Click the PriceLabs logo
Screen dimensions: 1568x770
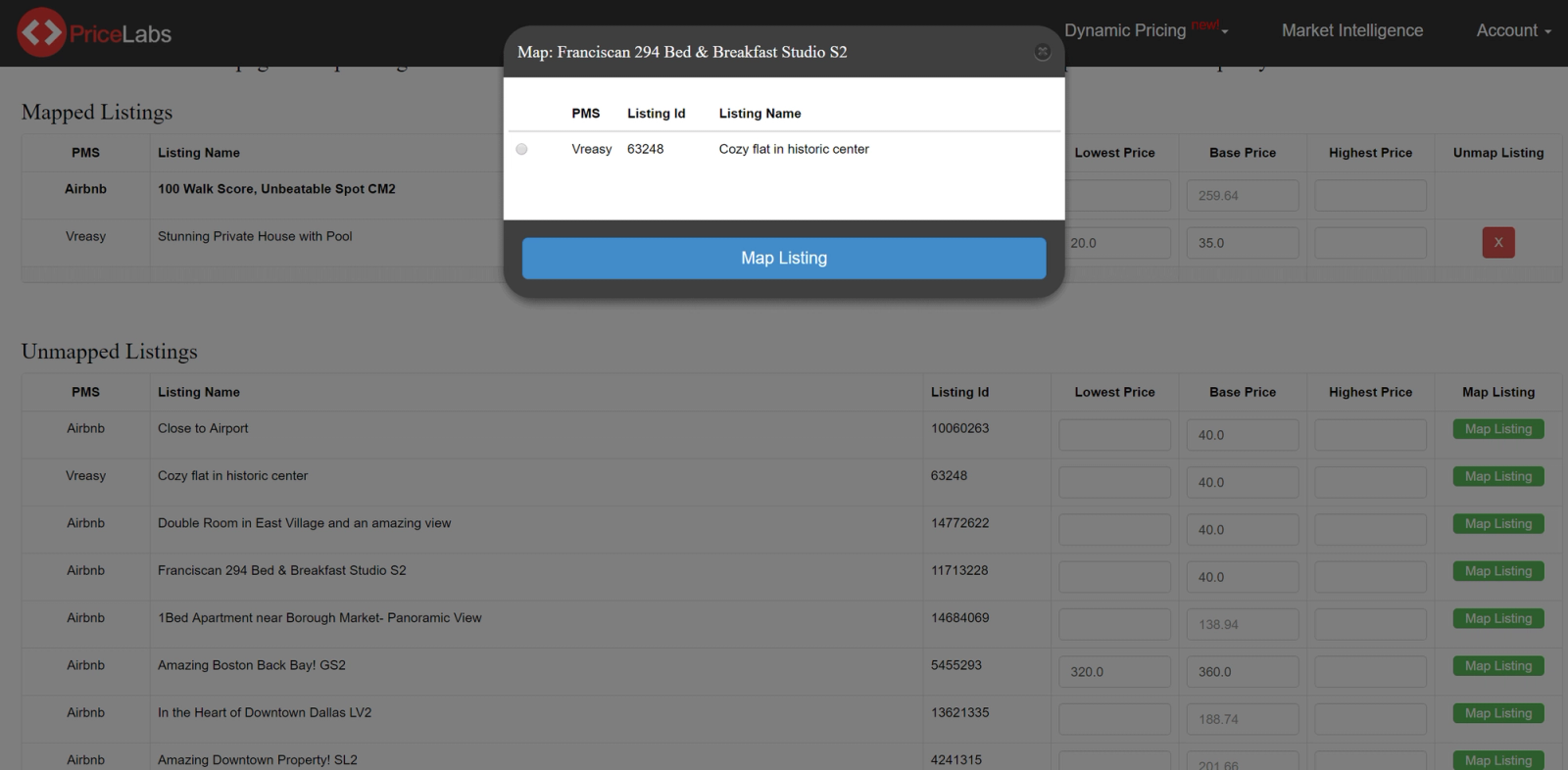[x=94, y=33]
